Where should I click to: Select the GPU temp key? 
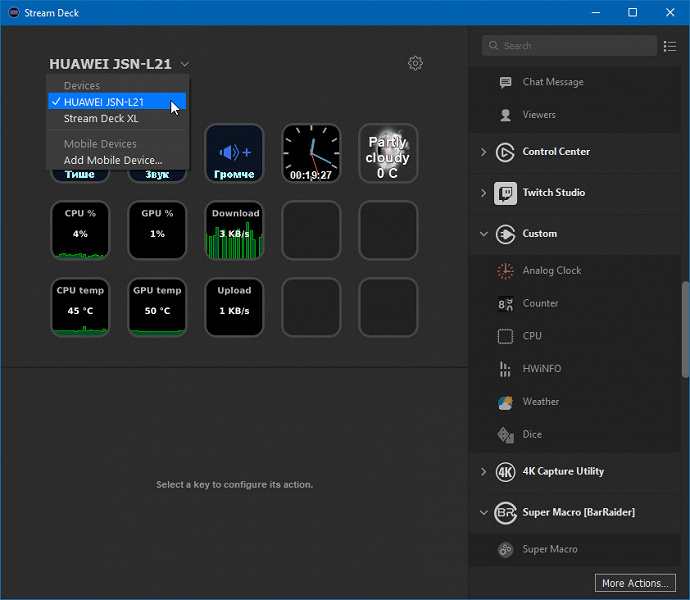coord(157,307)
